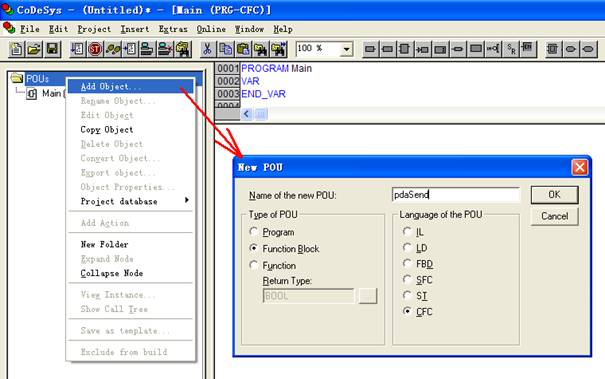605x379 pixels.
Task: Open the zoom percentage dropdown
Action: (x=346, y=49)
